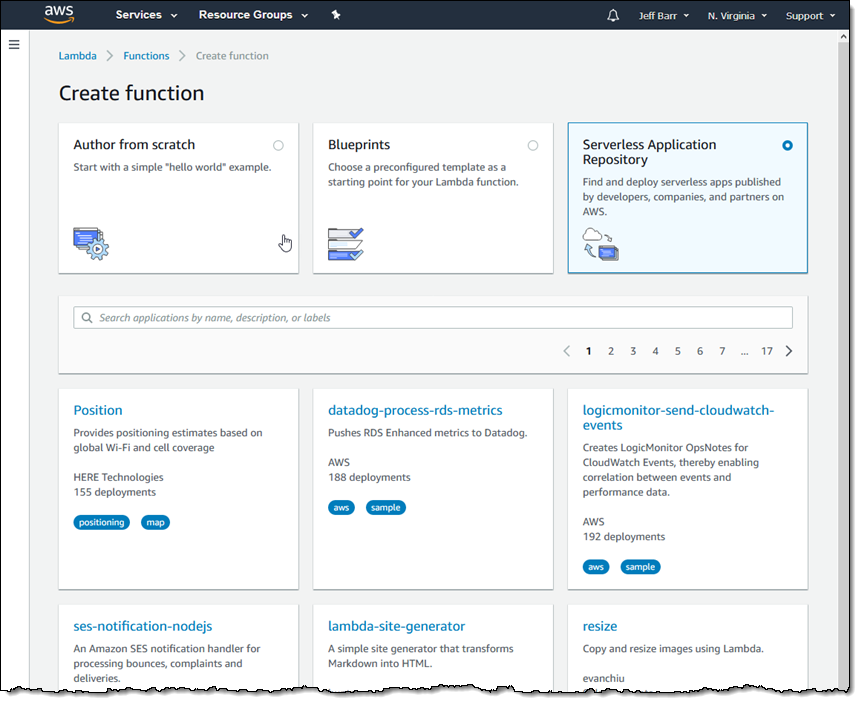Click the Blueprints checklist icon
Viewport: 860px width, 703px height.
345,243
